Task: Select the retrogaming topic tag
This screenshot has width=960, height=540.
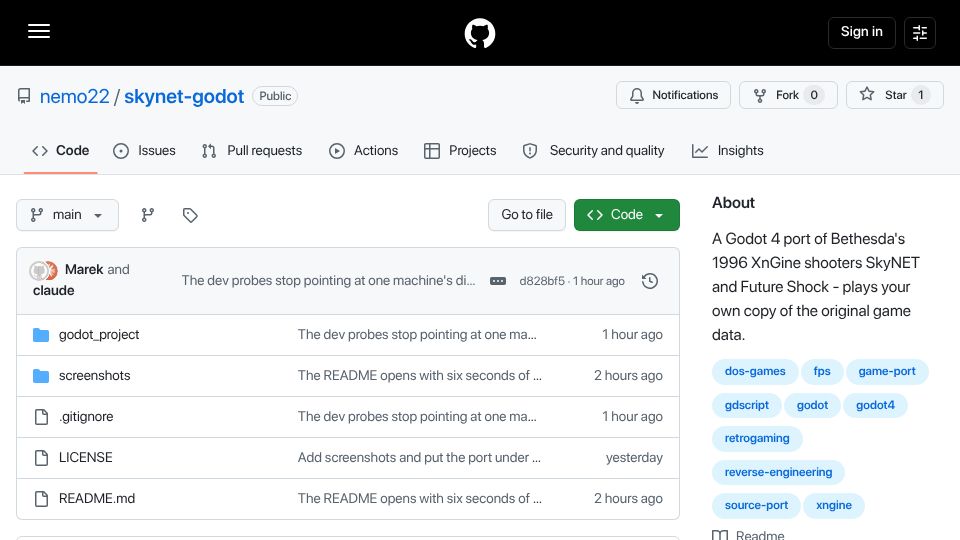Action: [757, 438]
